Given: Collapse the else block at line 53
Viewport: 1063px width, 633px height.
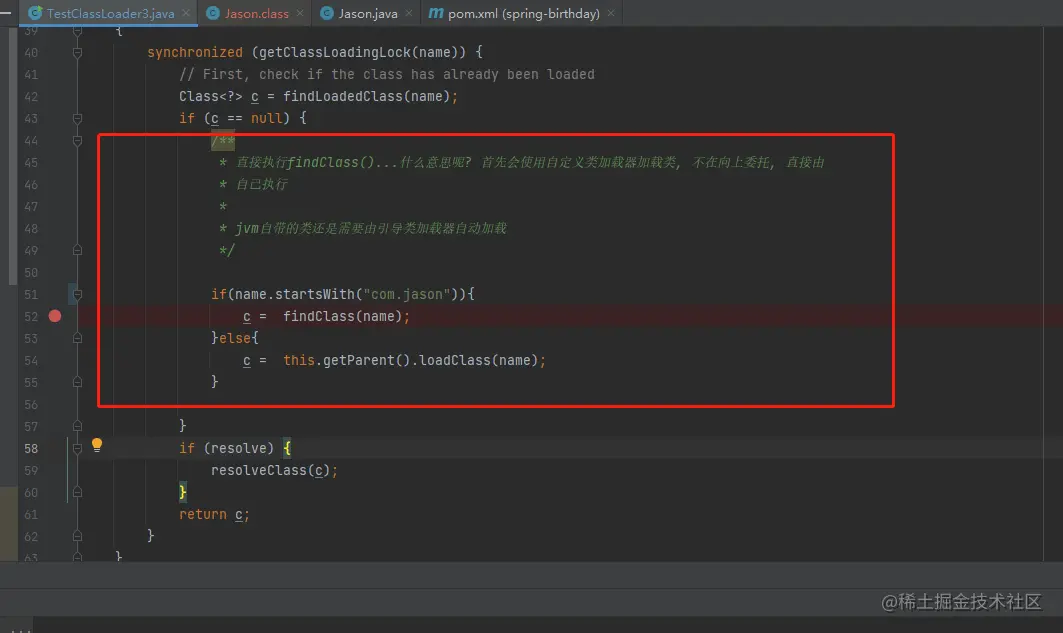Looking at the screenshot, I should (77, 338).
